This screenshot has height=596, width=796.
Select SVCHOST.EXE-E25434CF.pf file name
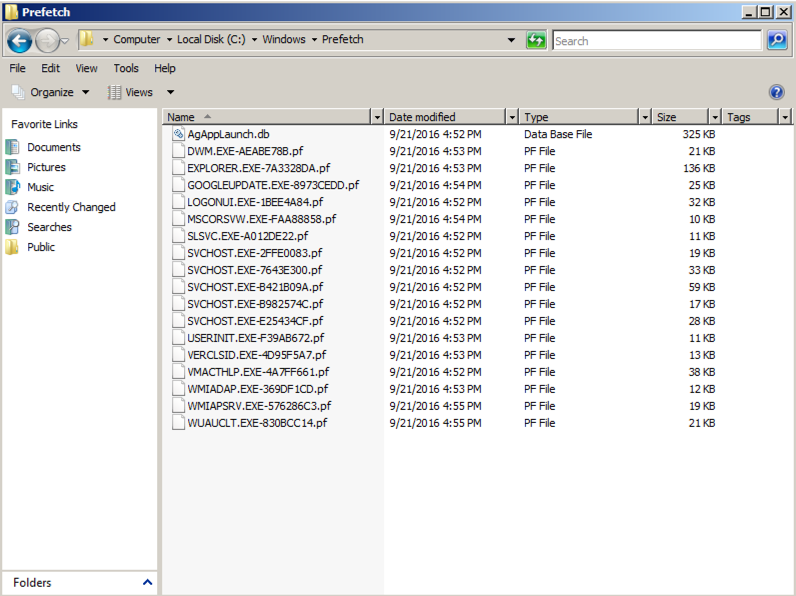click(x=255, y=321)
